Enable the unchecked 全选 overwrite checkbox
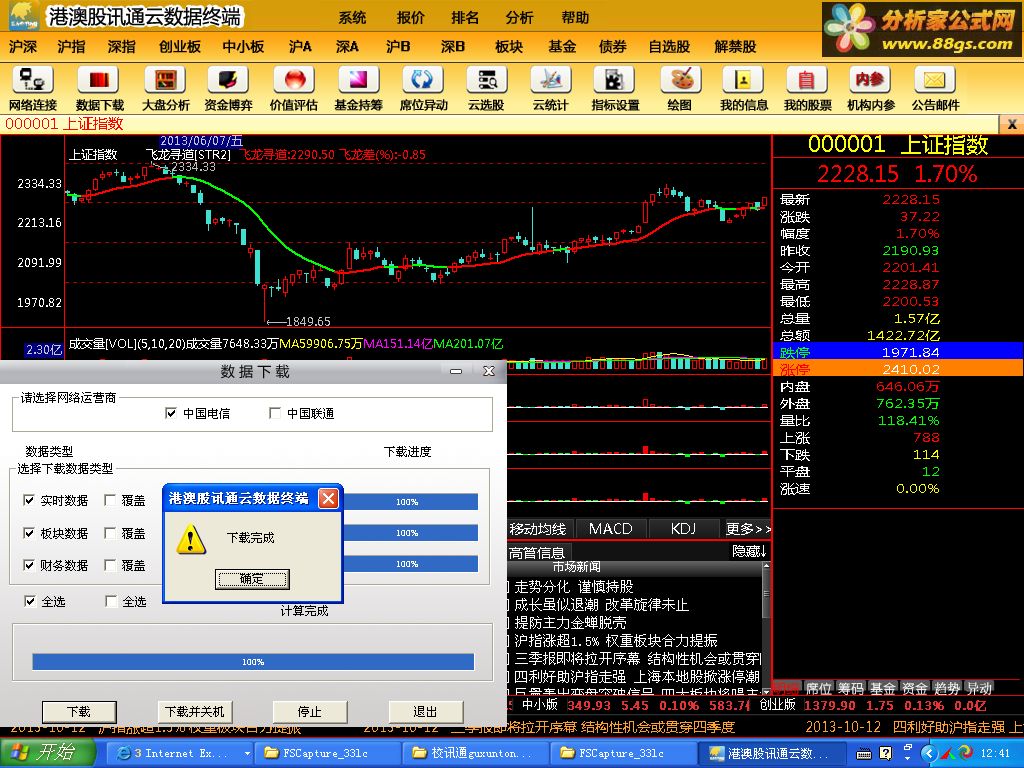The height and width of the screenshot is (768, 1024). click(111, 601)
